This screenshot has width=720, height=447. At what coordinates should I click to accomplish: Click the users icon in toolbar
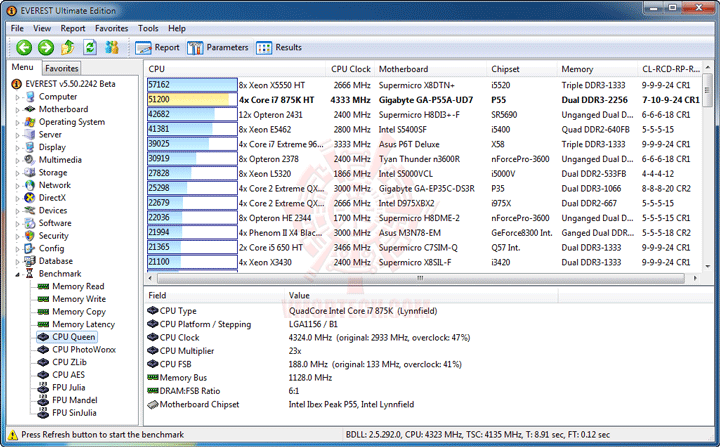click(x=112, y=47)
